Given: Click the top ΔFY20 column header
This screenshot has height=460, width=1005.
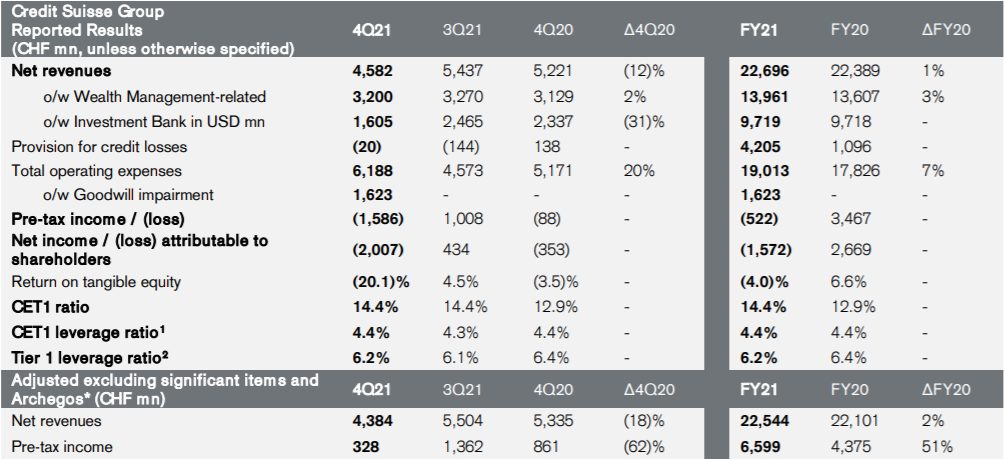Looking at the screenshot, I should (946, 29).
